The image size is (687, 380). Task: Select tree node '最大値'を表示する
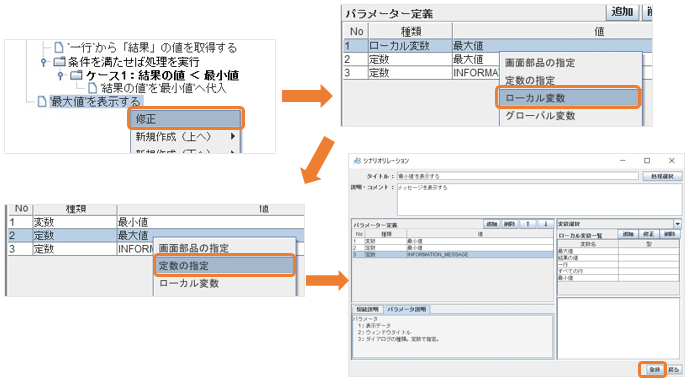[x=96, y=102]
